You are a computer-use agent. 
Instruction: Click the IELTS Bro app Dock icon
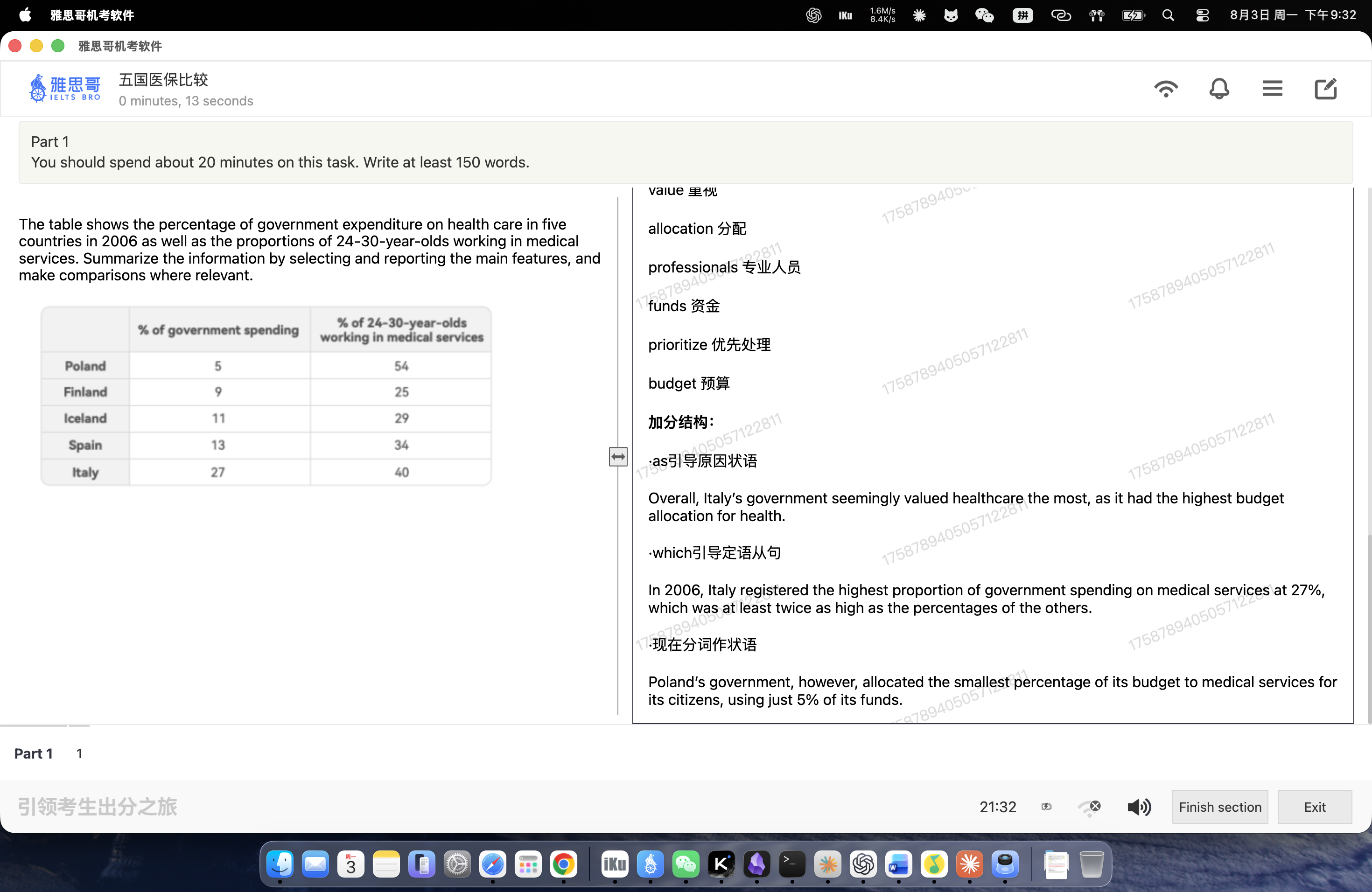[650, 864]
